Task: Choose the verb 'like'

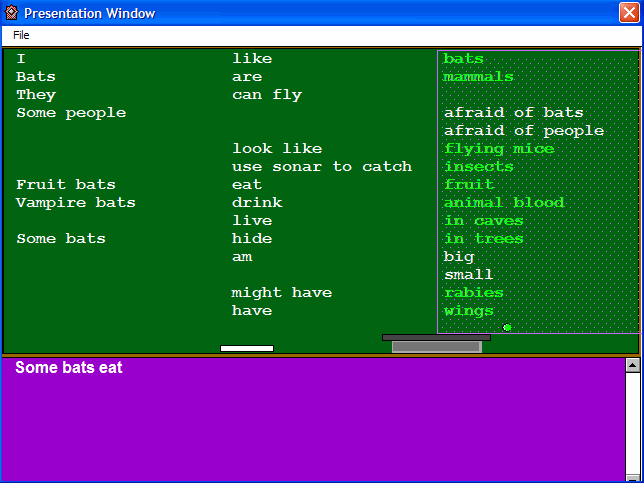Action: pyautogui.click(x=252, y=59)
